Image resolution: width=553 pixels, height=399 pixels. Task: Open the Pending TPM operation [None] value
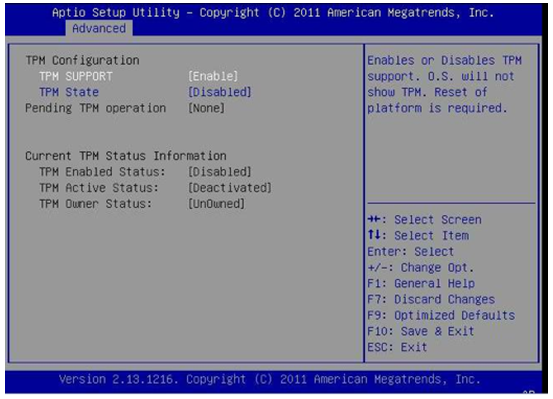tap(206, 108)
